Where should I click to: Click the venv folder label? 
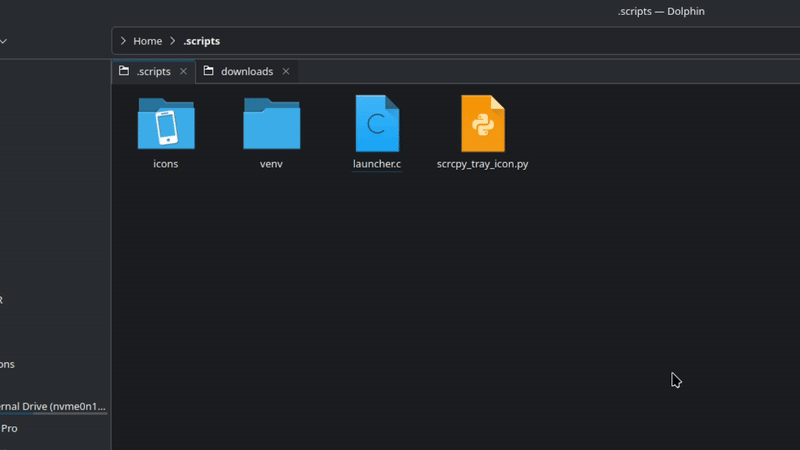click(x=271, y=164)
